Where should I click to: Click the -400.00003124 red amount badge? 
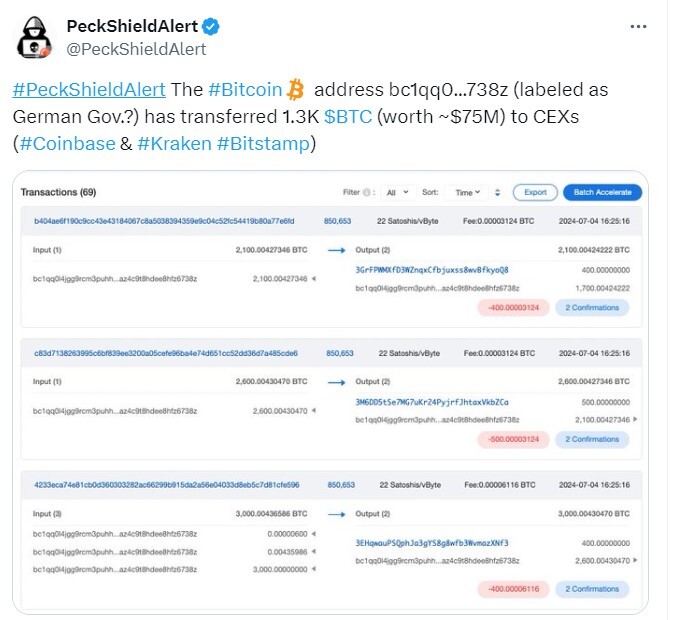513,308
